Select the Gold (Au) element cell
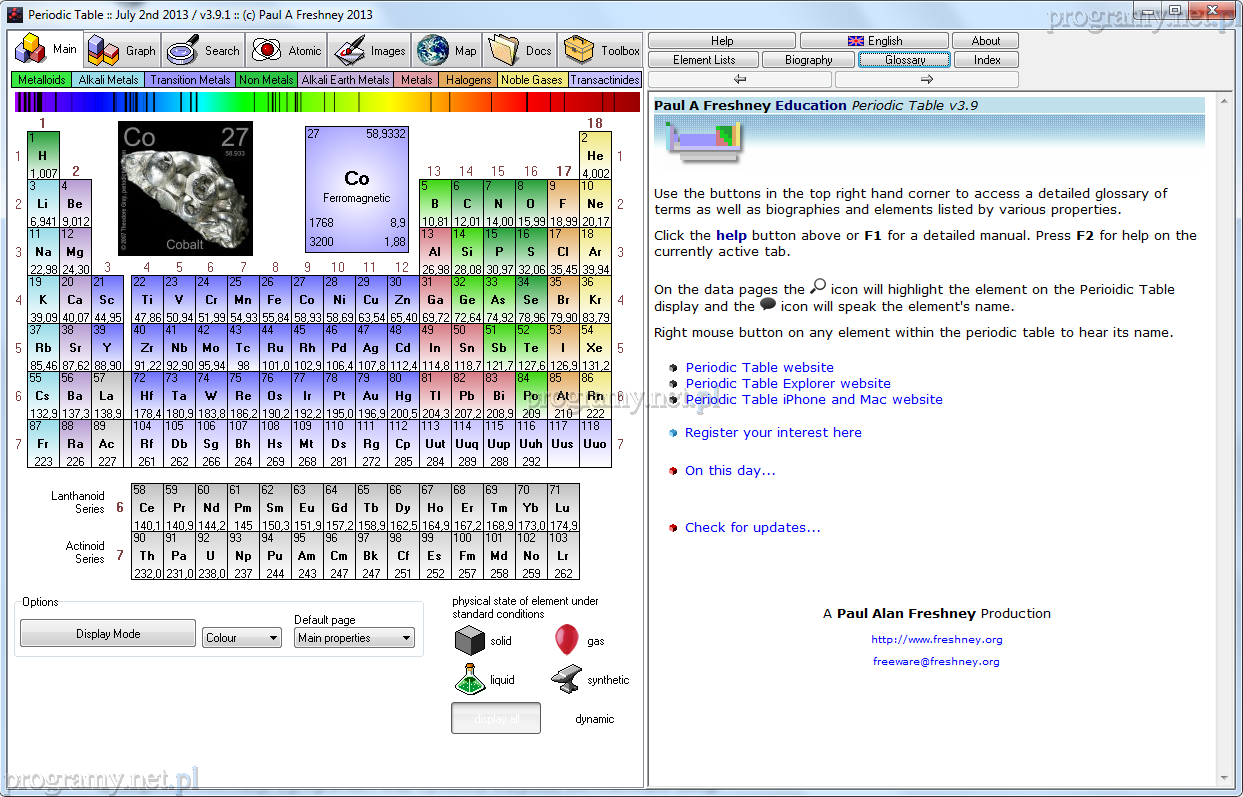This screenshot has width=1243, height=797. point(371,396)
